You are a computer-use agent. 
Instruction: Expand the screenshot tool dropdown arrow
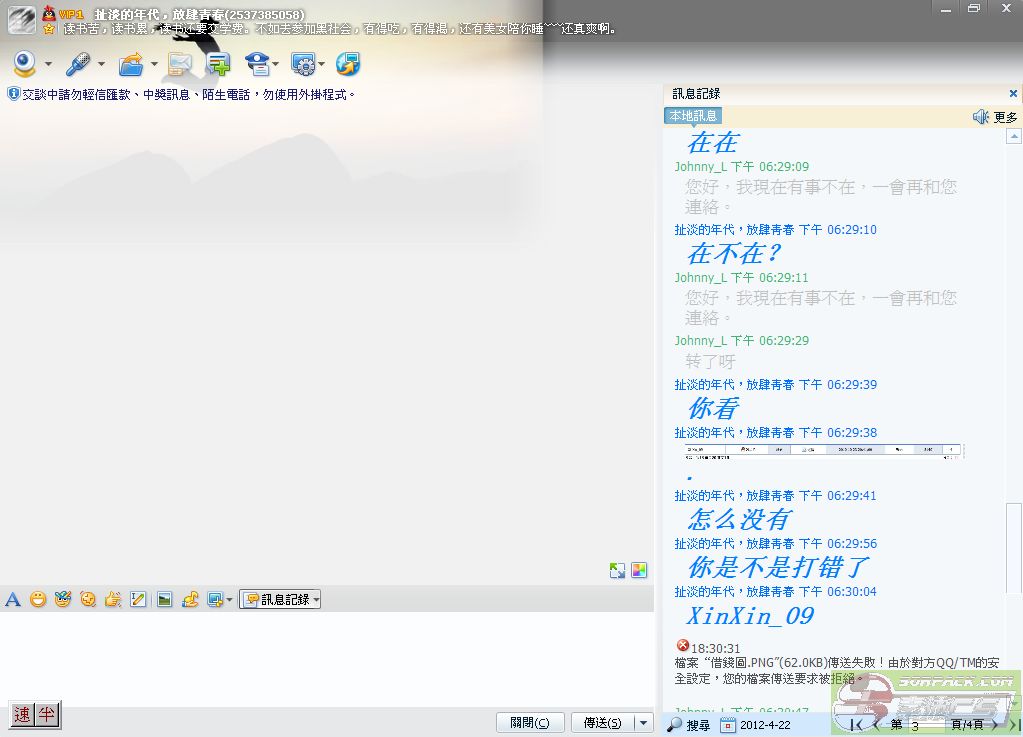tap(230, 600)
